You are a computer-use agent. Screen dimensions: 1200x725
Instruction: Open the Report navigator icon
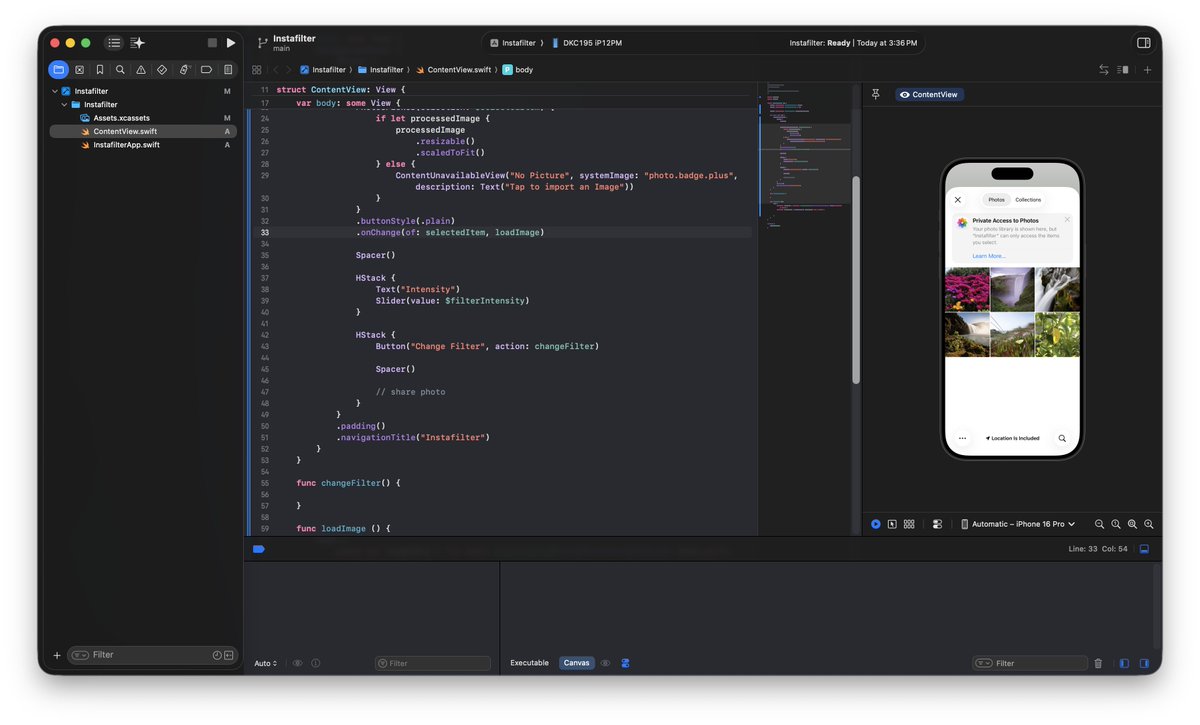[x=228, y=70]
